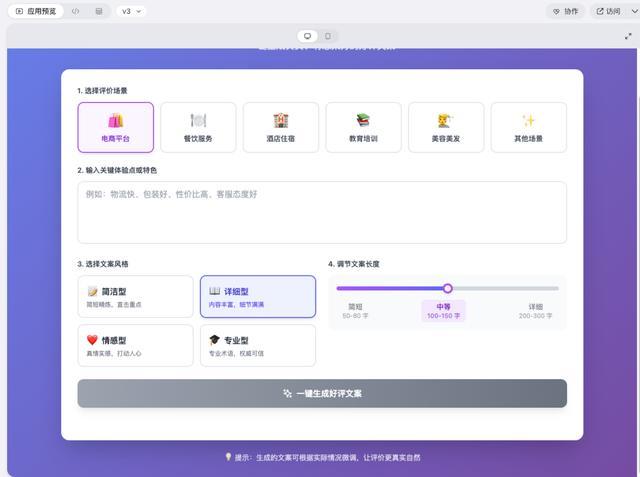Switch to the code view icon

tap(76, 11)
